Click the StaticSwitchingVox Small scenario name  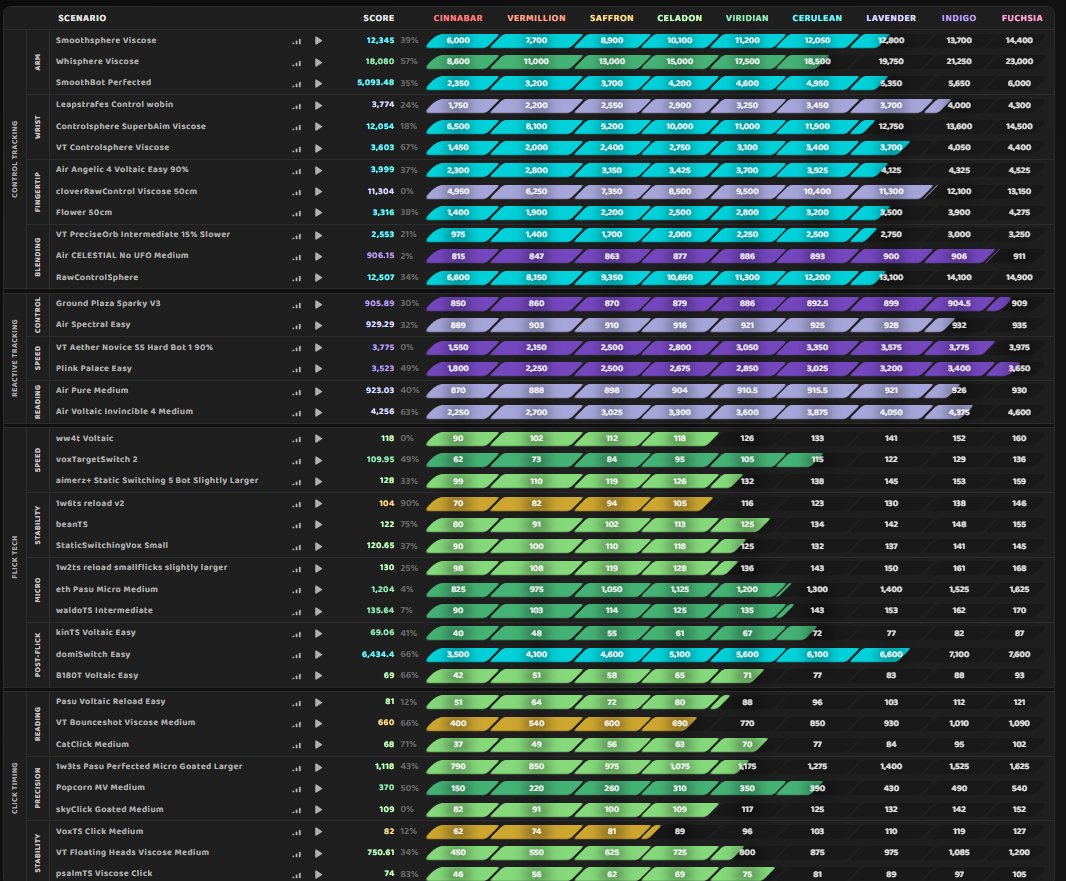pos(111,545)
